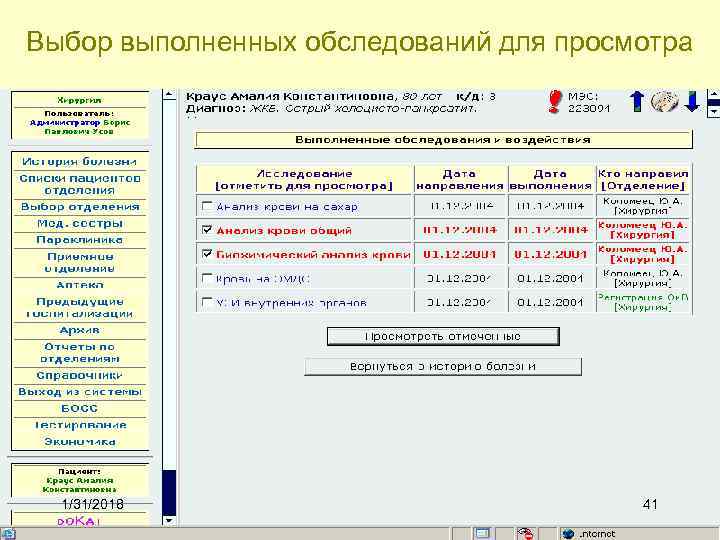
Task: Click 'Вернуться в историю болезни' button
Action: click(443, 366)
